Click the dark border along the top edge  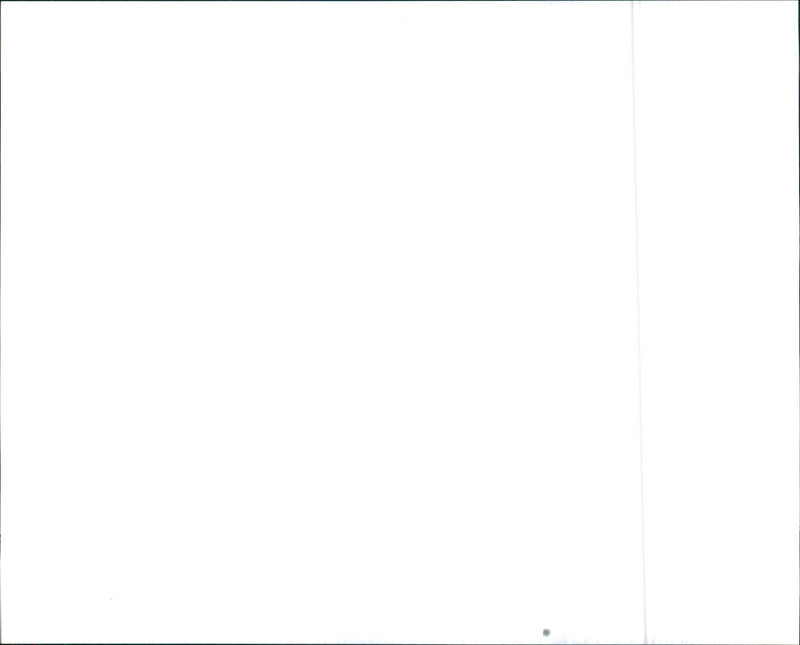400,1
